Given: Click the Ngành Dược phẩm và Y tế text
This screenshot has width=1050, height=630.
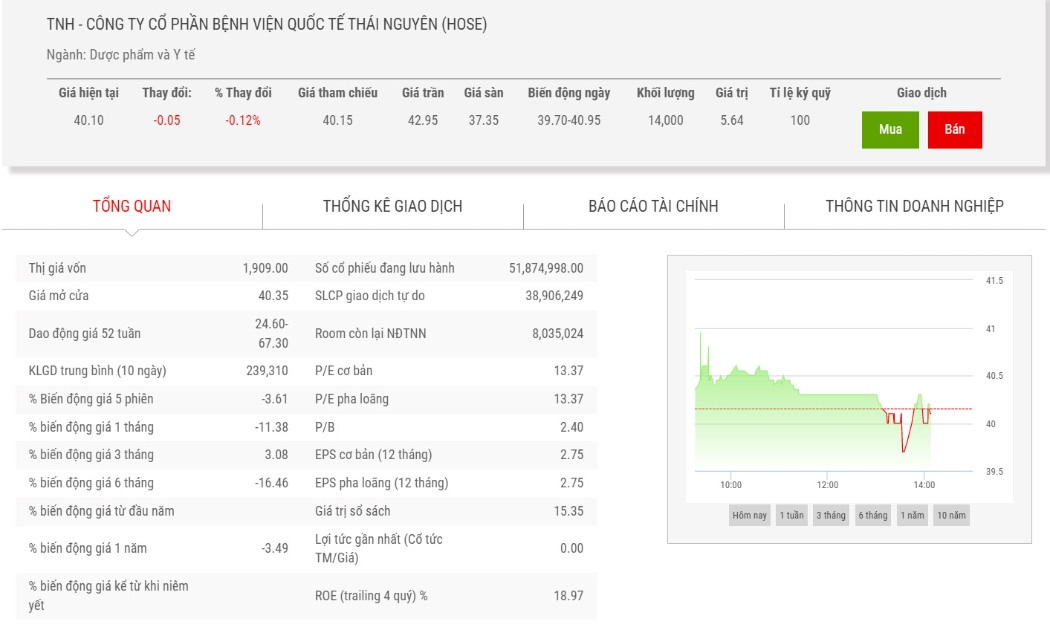Looking at the screenshot, I should click(x=121, y=55).
